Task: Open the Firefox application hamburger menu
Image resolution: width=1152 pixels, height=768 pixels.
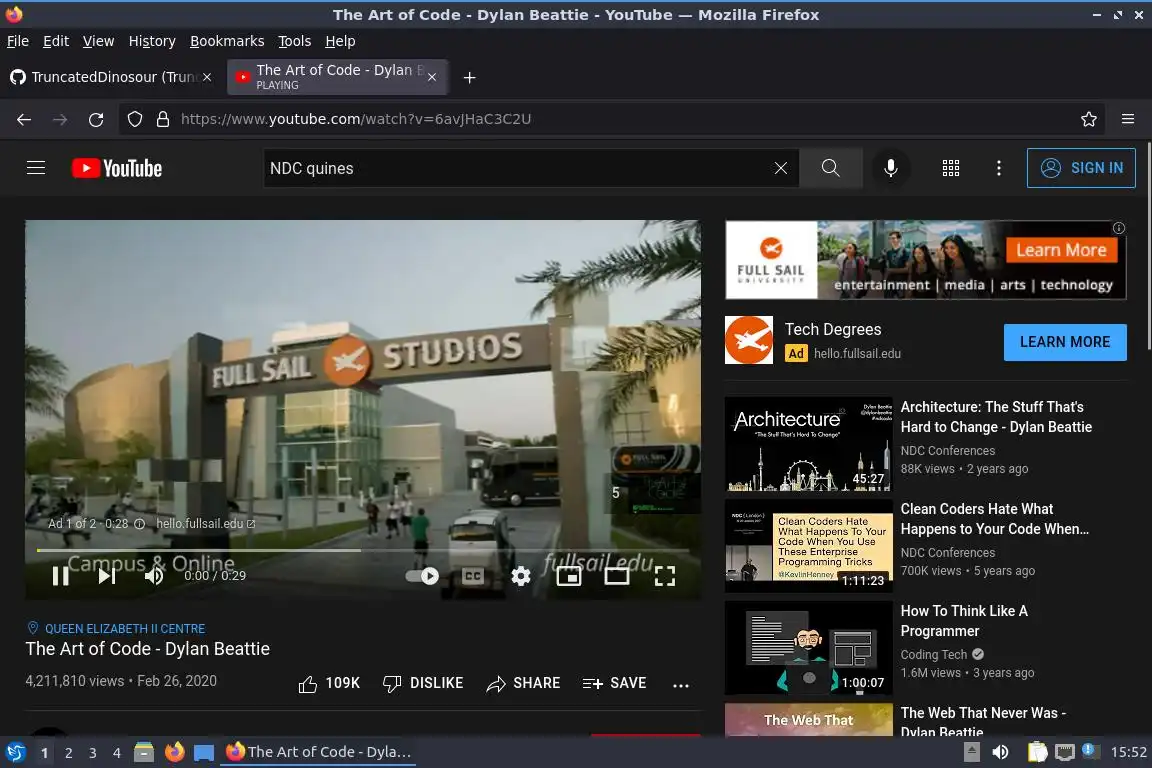Action: pyautogui.click(x=1128, y=119)
